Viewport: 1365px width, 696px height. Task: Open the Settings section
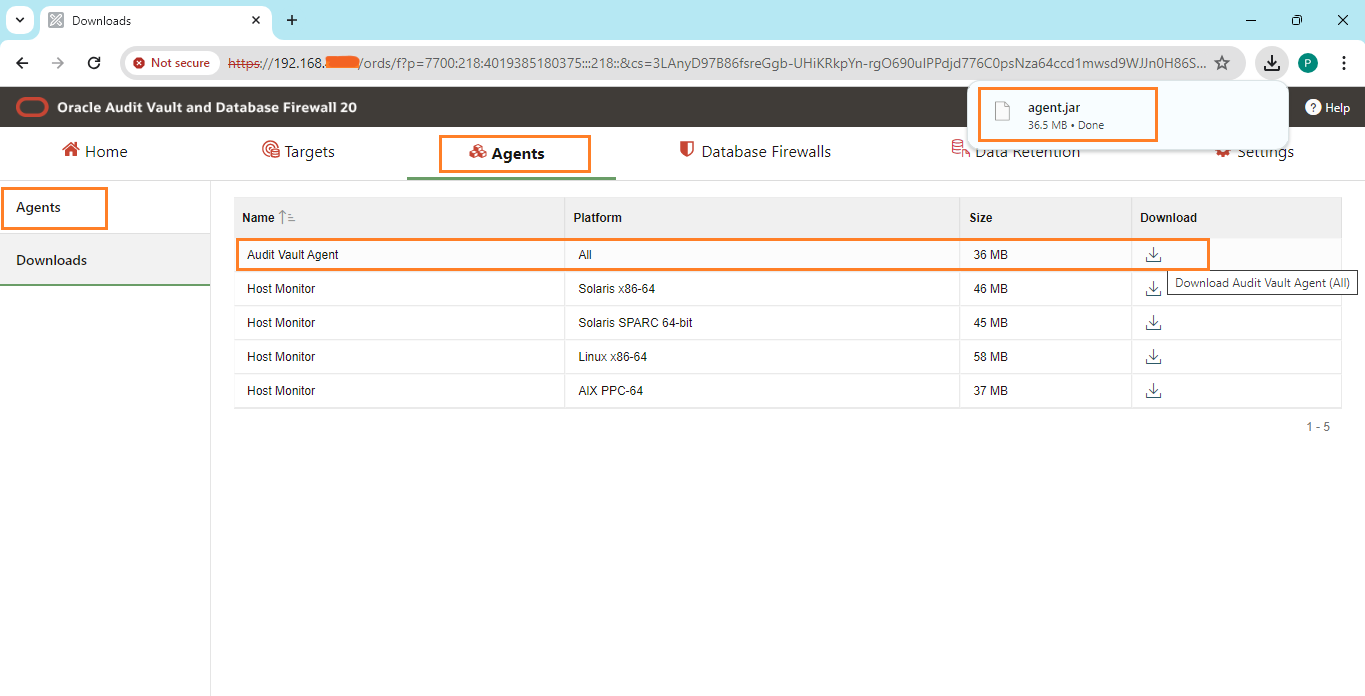tap(1254, 151)
